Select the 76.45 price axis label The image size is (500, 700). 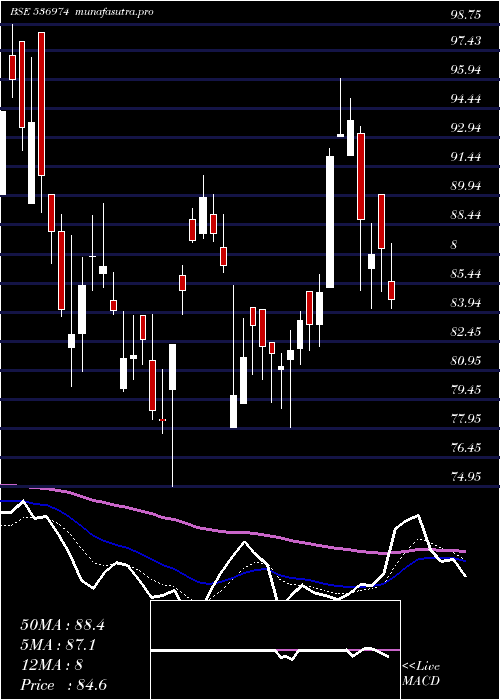point(466,448)
